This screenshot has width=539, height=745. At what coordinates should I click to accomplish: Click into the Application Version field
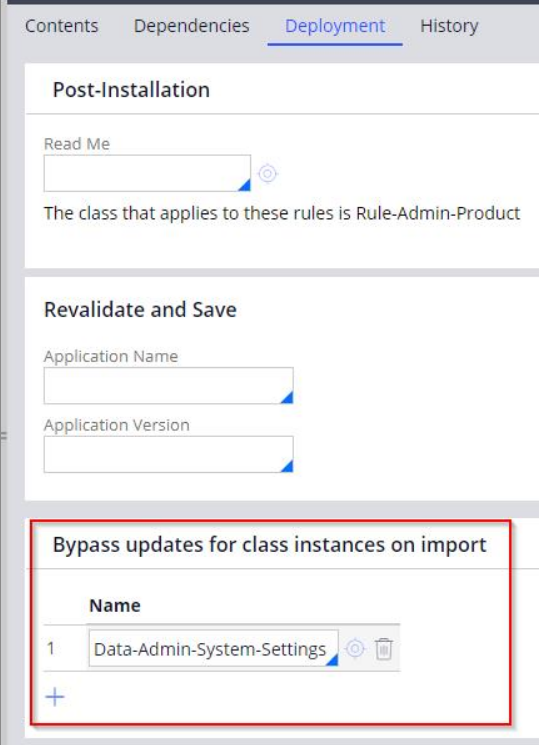(168, 454)
